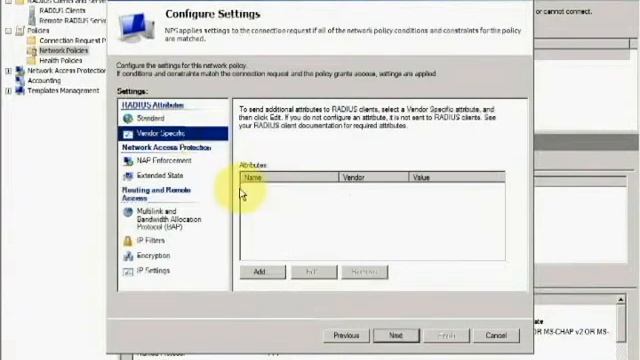Click the Connection Request folder icon
Image resolution: width=640 pixels, height=360 pixels.
[x=32, y=40]
